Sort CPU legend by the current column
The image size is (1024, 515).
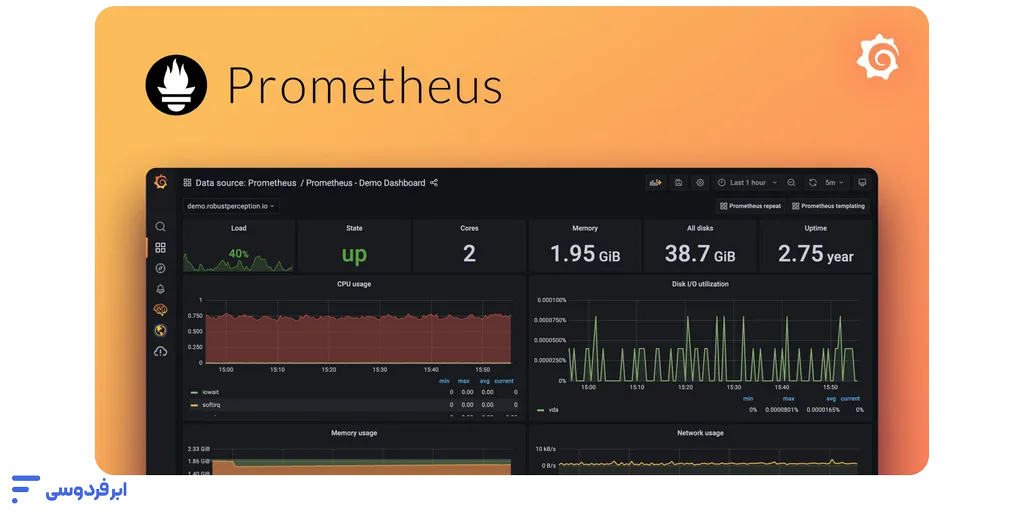pos(504,381)
